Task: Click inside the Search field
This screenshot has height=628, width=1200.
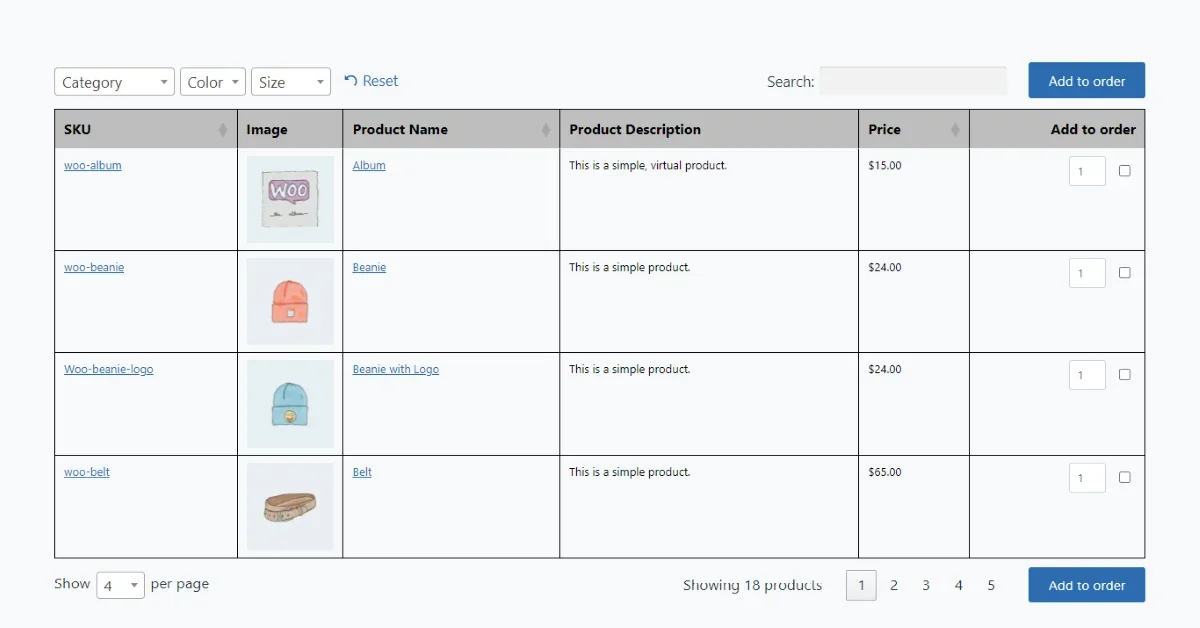Action: pyautogui.click(x=912, y=81)
